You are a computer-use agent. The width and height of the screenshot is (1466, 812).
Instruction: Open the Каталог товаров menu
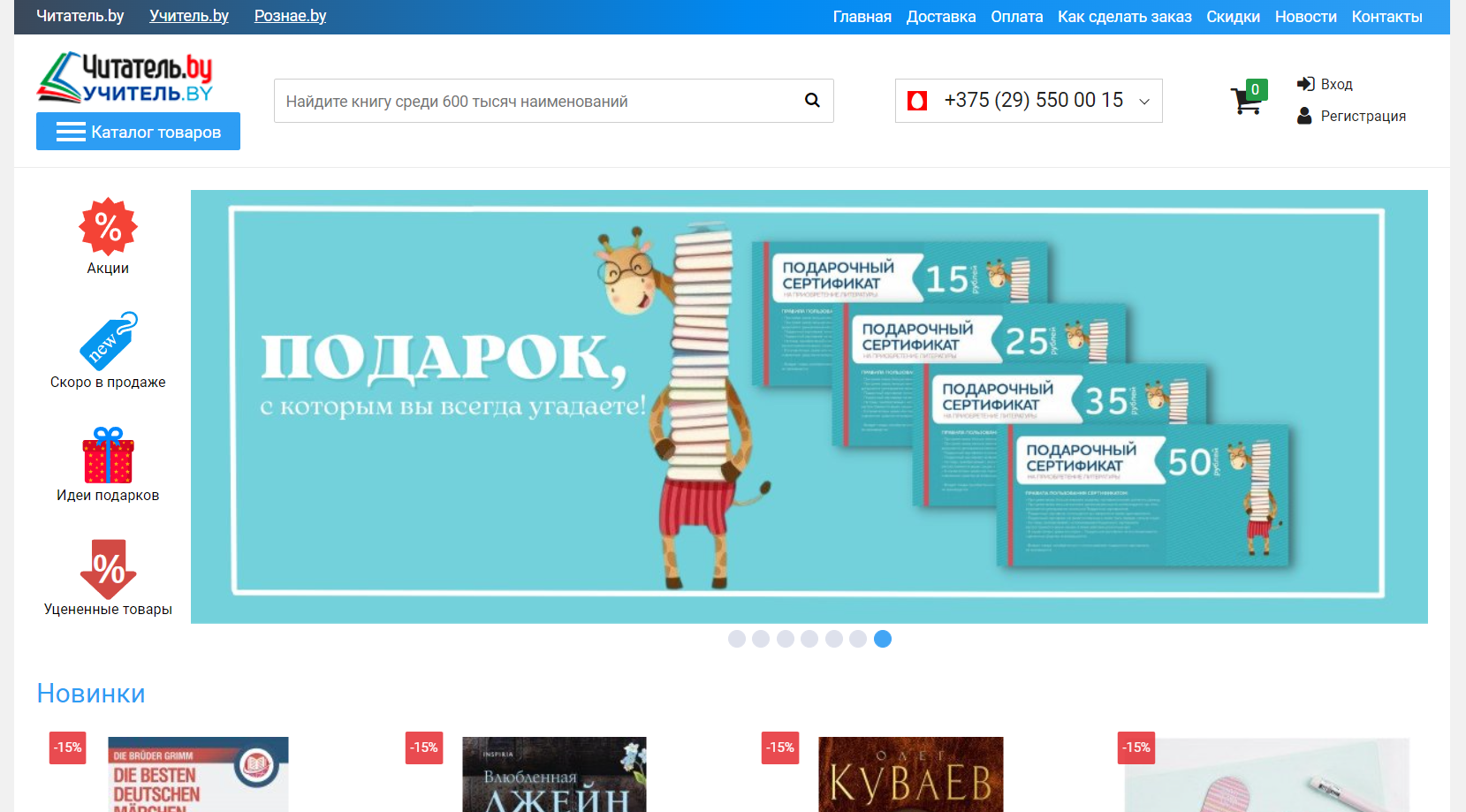tap(138, 132)
